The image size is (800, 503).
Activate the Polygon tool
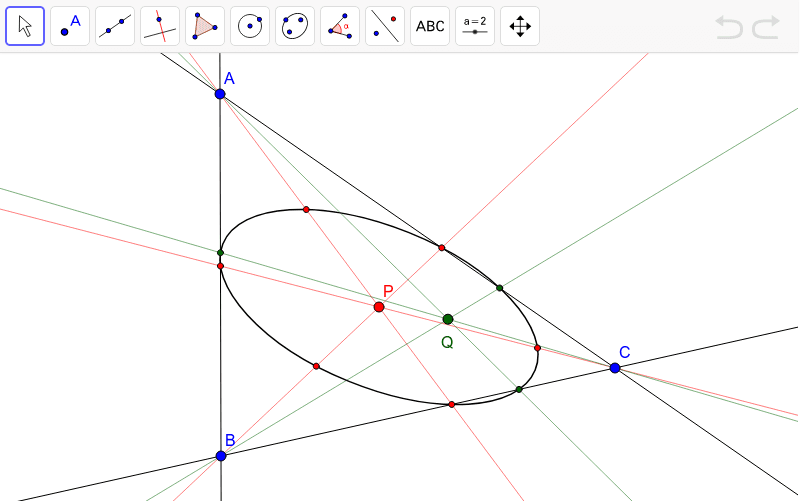tap(205, 26)
